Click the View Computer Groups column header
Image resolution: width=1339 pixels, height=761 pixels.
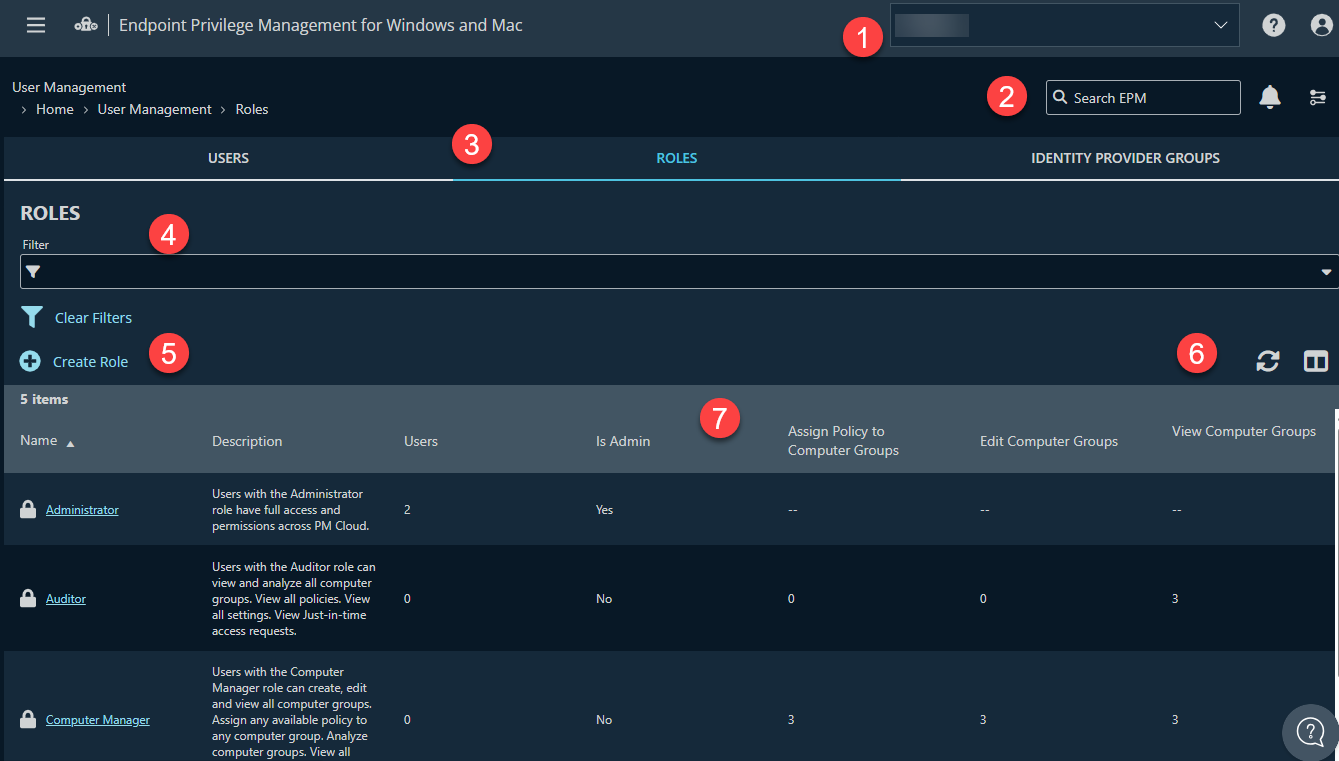1244,431
